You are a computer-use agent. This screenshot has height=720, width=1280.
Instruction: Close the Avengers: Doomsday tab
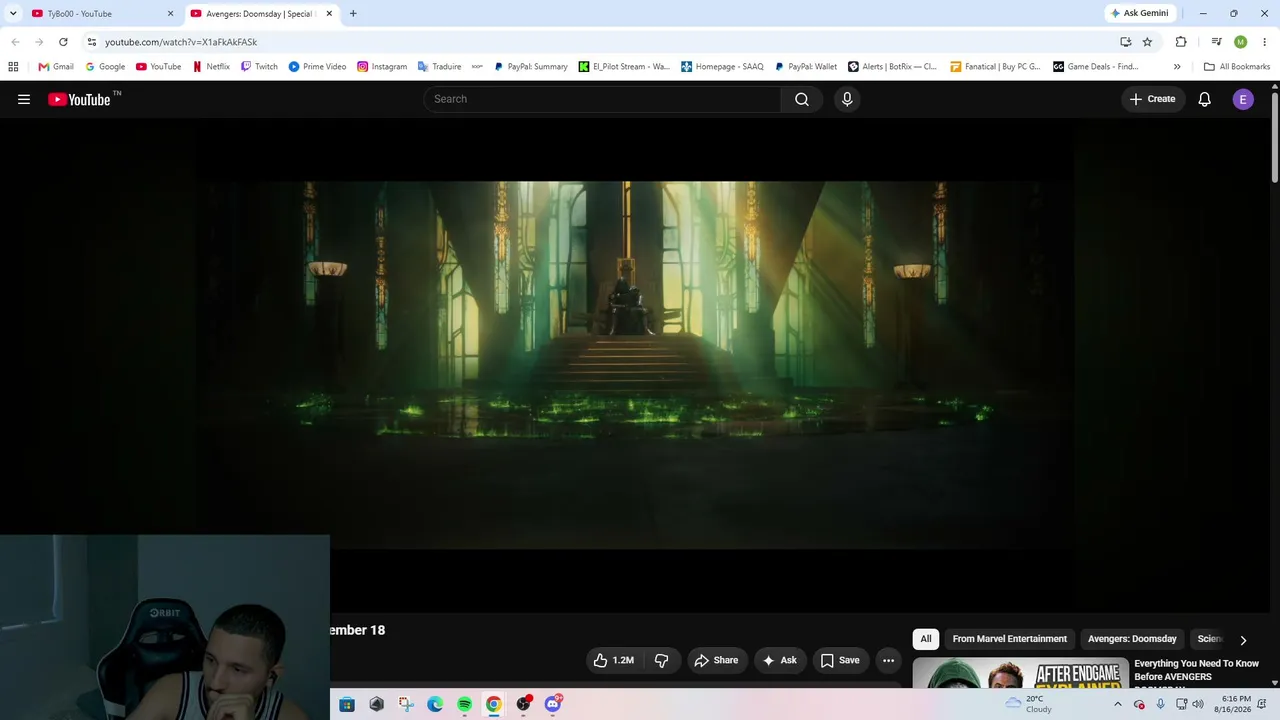click(x=329, y=13)
